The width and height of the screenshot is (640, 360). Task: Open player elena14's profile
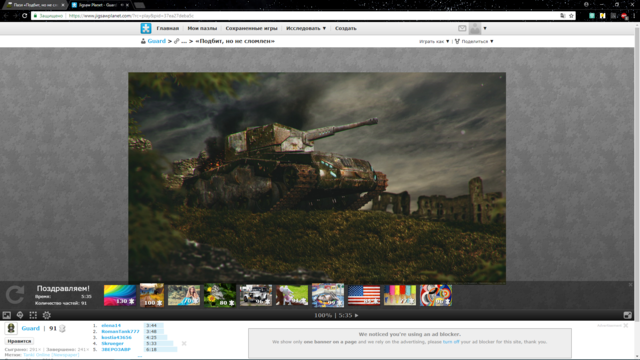(111, 325)
